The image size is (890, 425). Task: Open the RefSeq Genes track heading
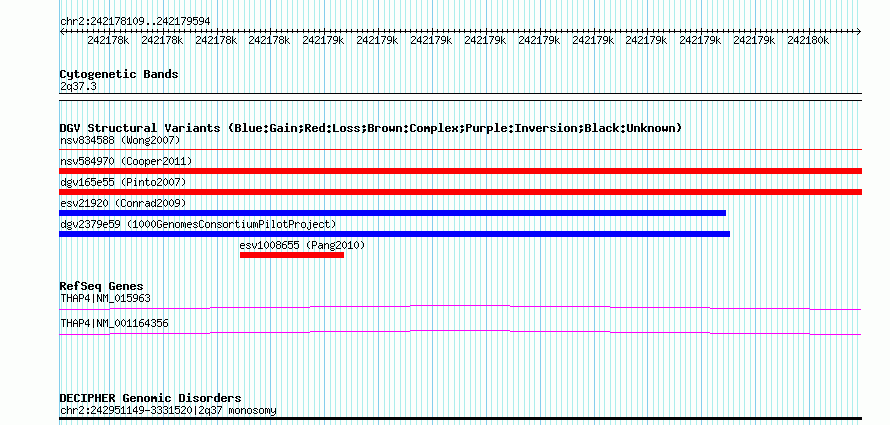[x=102, y=286]
